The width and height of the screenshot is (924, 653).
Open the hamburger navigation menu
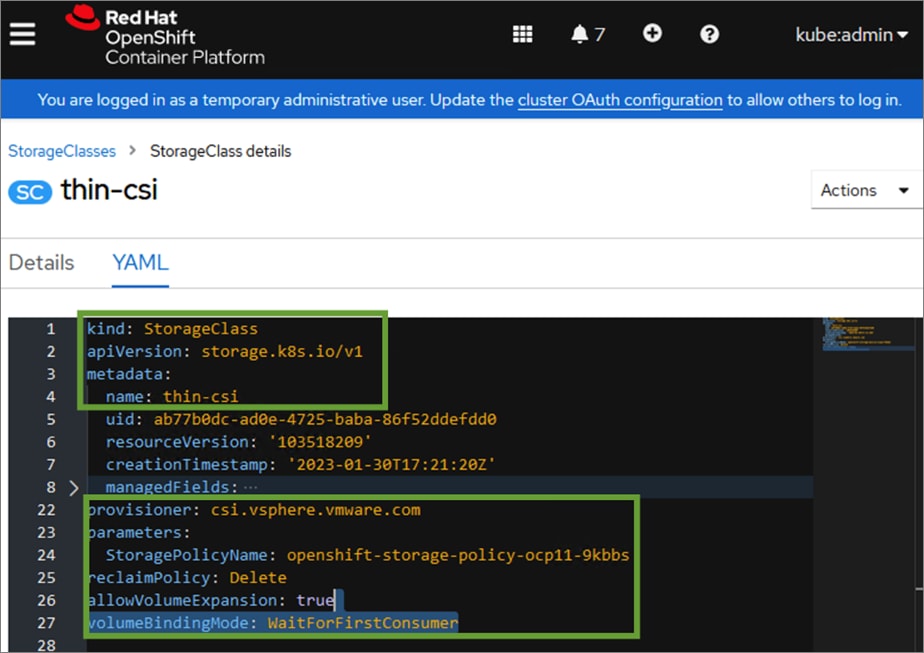coord(22,34)
